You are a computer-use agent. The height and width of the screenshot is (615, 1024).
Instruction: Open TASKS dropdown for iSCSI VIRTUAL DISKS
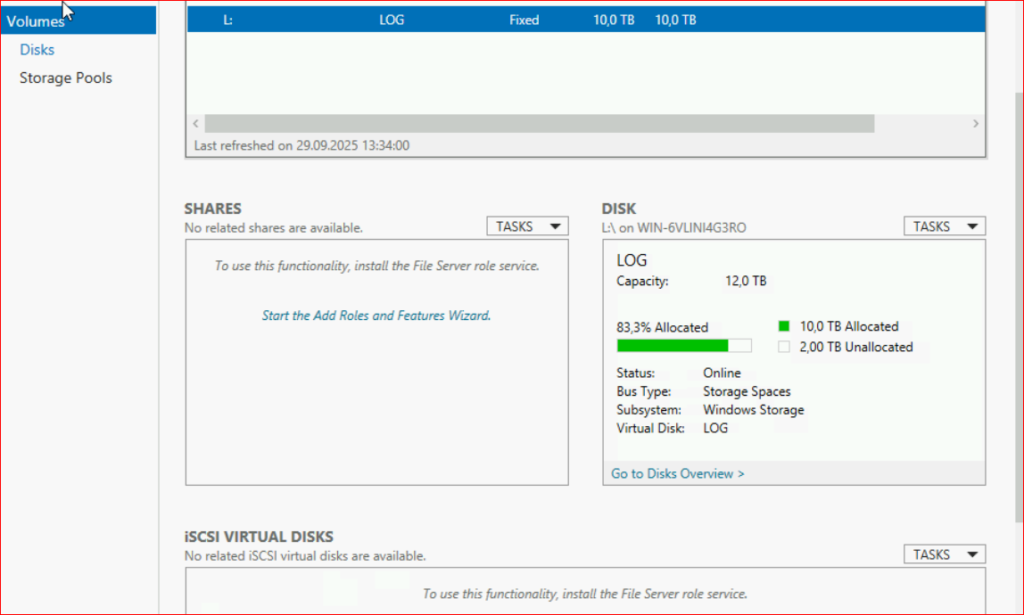pyautogui.click(x=944, y=554)
